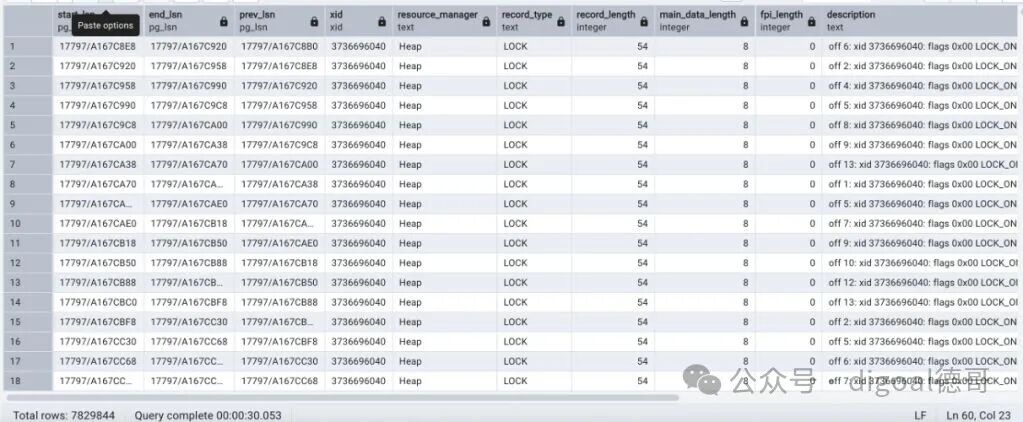Select row number 2 header
This screenshot has width=1023, height=422.
28,66
